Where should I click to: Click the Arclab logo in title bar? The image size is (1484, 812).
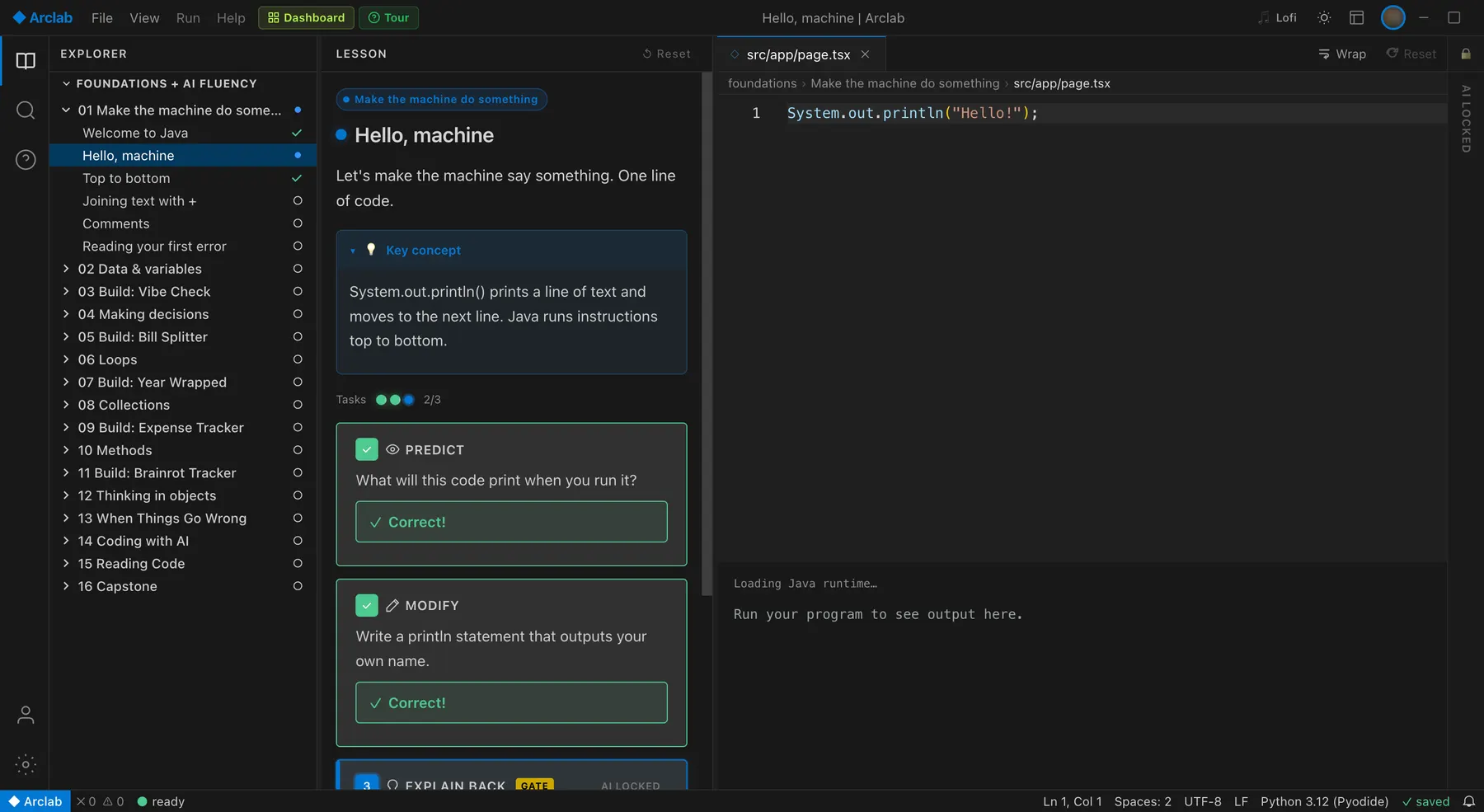pos(43,17)
